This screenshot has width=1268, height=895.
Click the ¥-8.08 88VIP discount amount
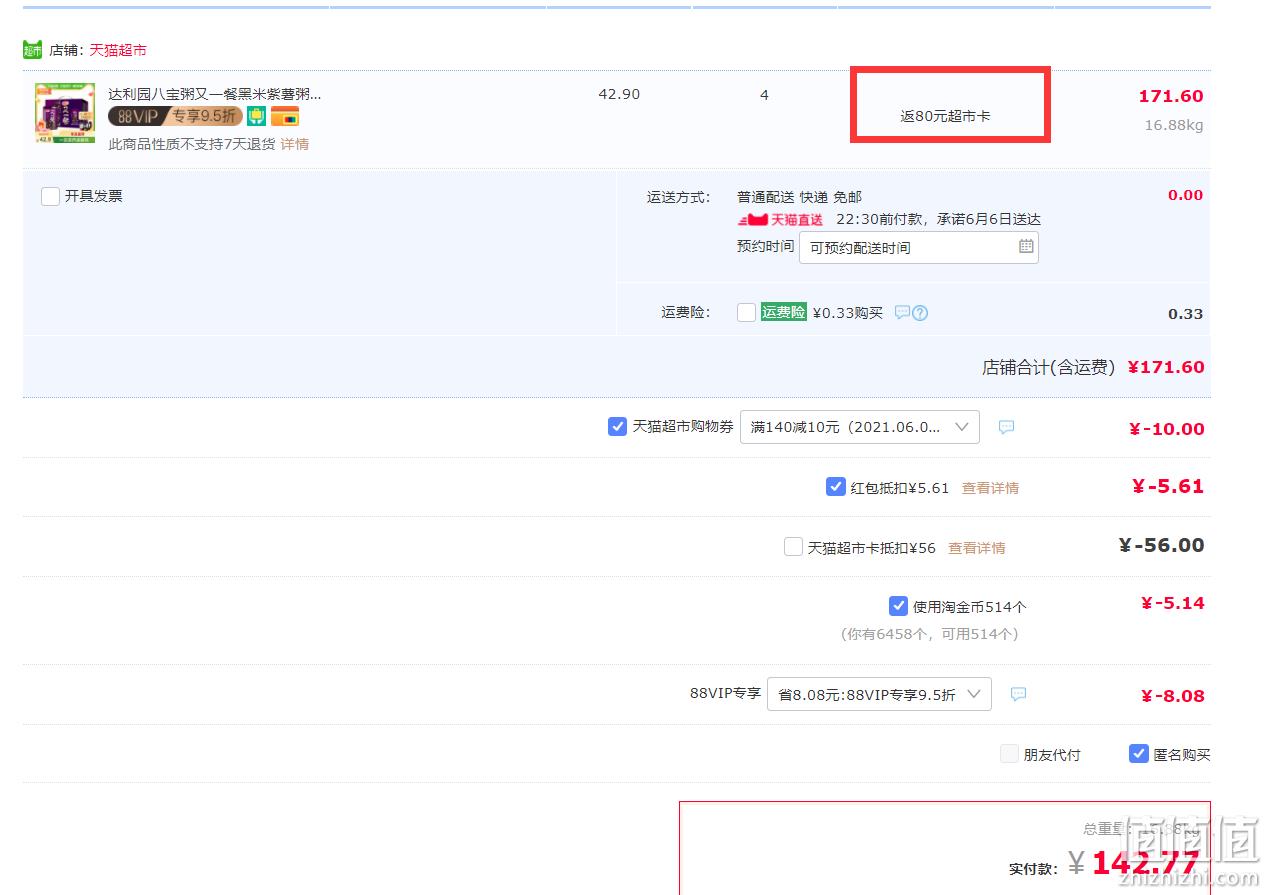(1173, 696)
